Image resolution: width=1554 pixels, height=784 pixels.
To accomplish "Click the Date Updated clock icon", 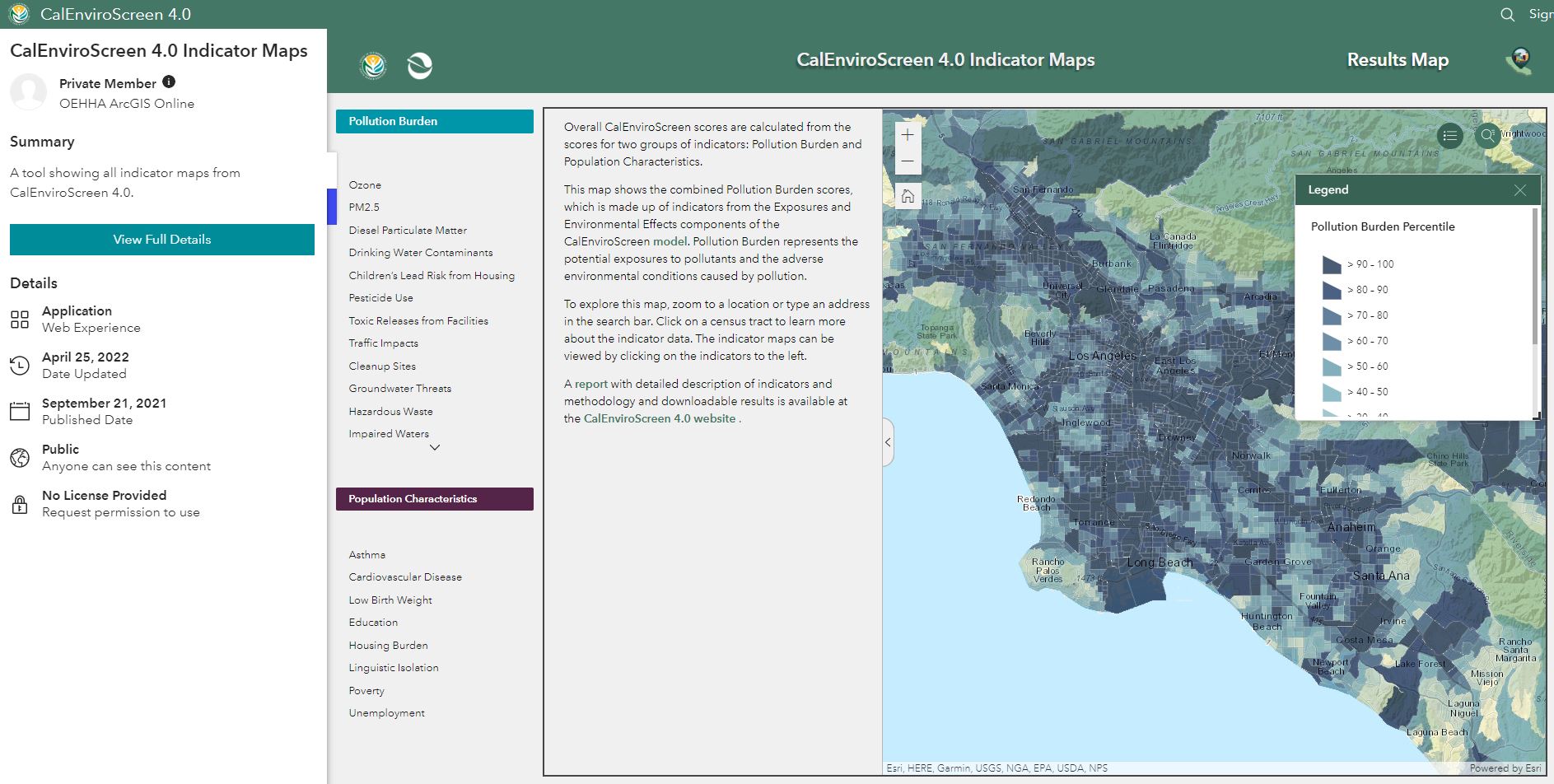I will (20, 365).
